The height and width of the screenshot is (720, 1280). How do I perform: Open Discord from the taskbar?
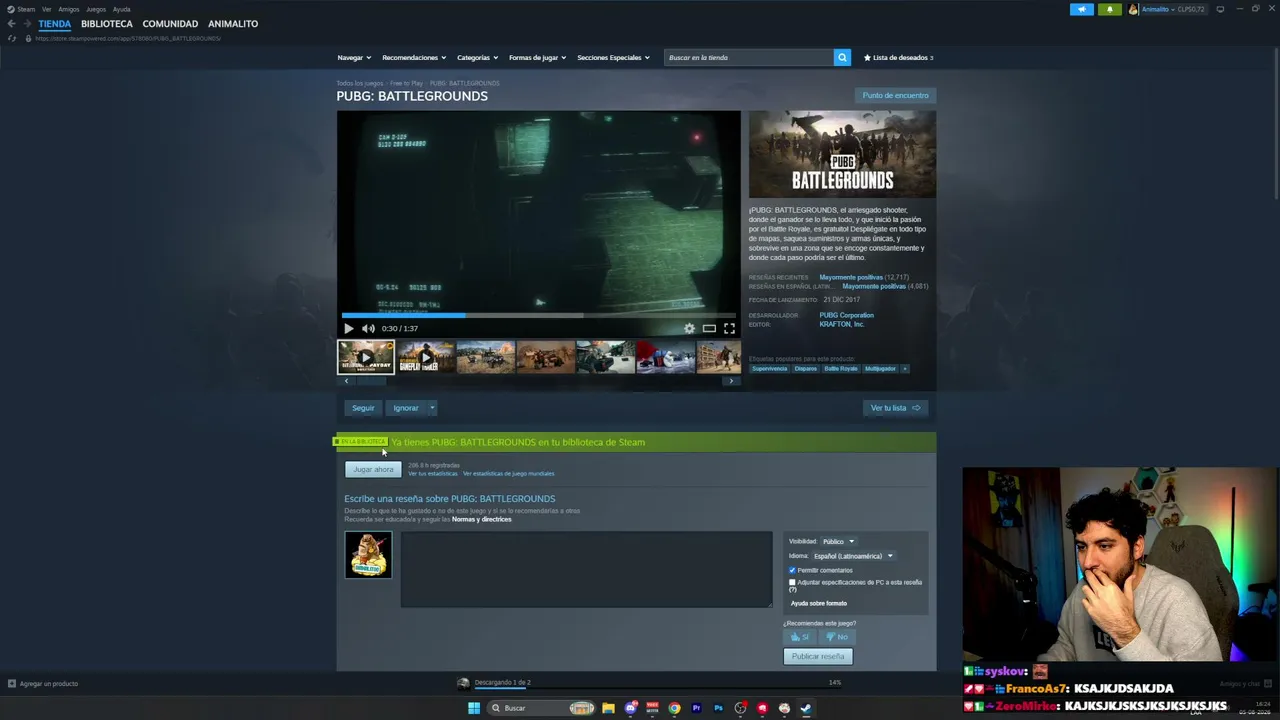coord(631,708)
